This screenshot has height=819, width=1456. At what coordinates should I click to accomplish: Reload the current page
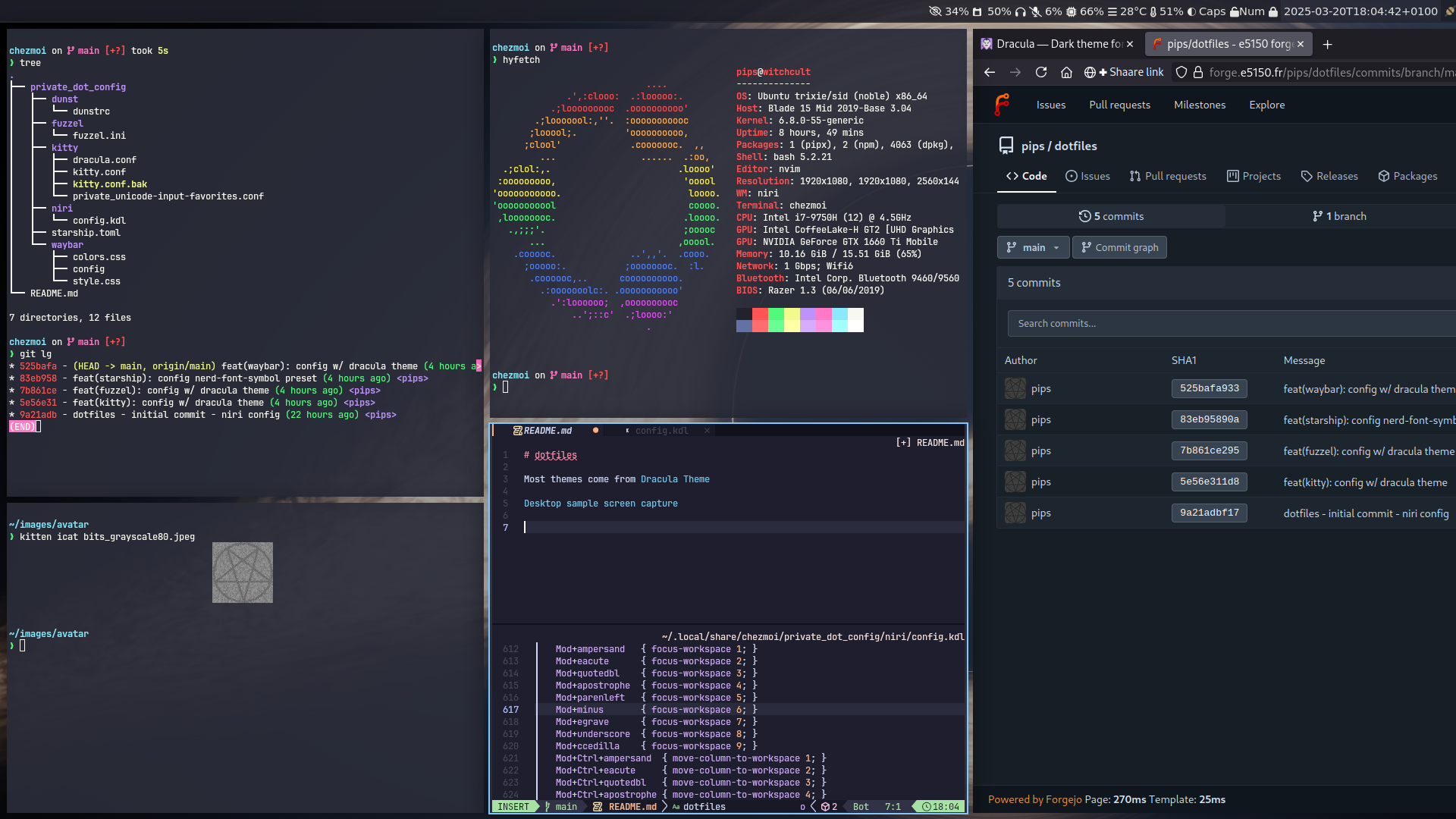[x=1041, y=72]
